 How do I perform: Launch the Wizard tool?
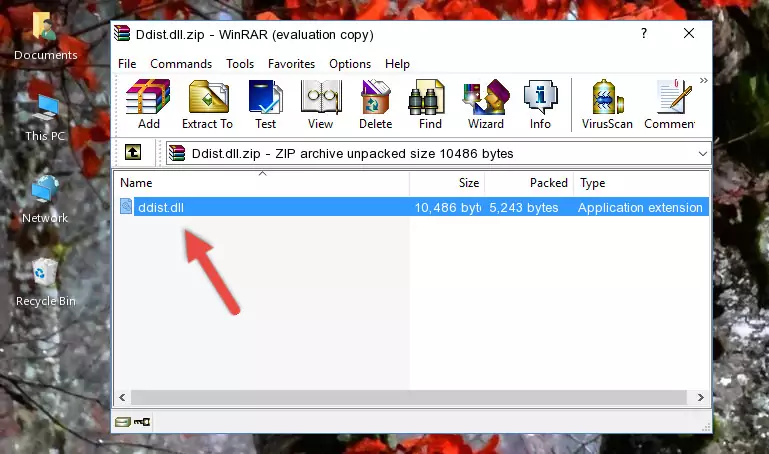[486, 104]
